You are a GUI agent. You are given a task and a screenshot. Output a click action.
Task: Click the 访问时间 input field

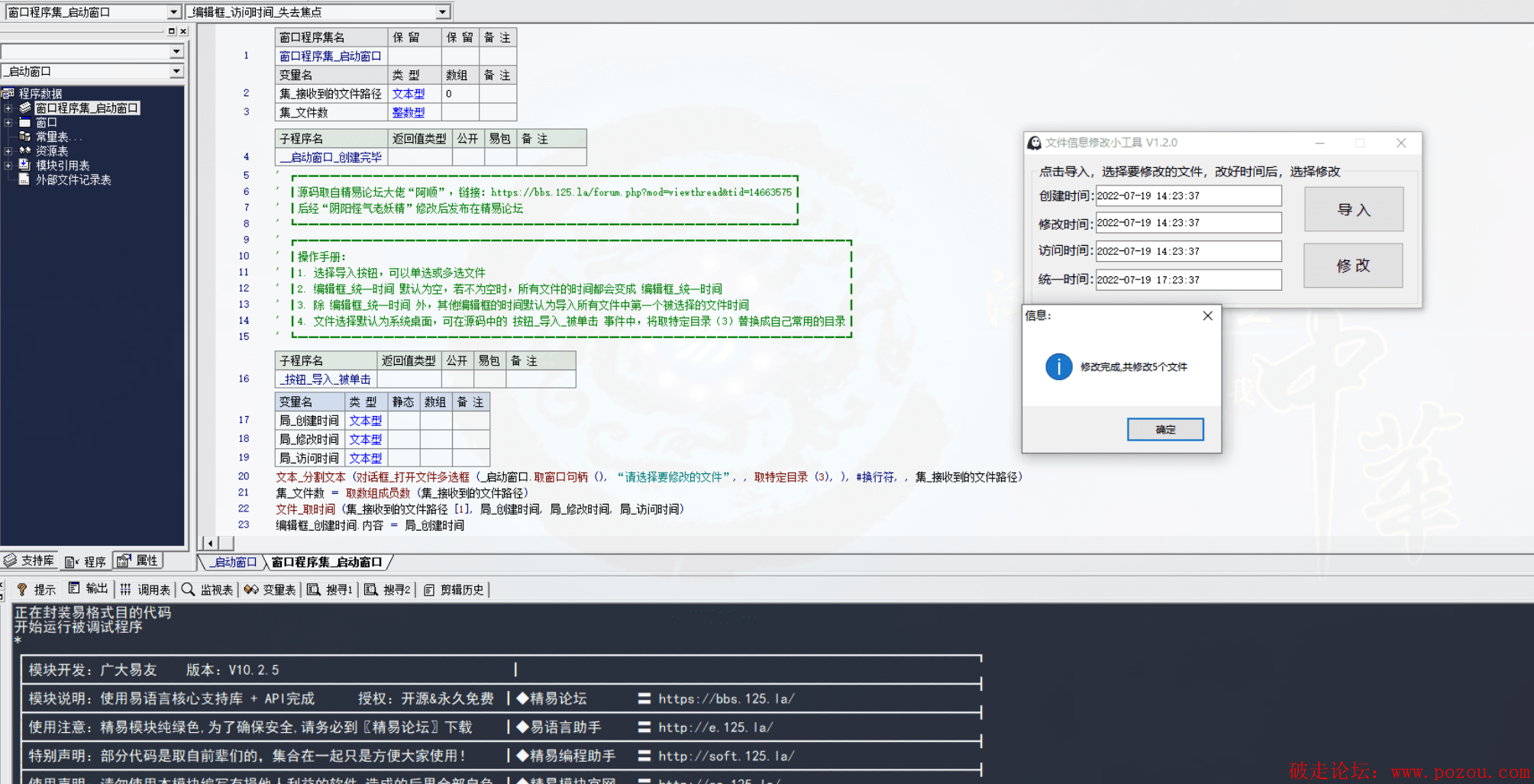coord(1188,251)
